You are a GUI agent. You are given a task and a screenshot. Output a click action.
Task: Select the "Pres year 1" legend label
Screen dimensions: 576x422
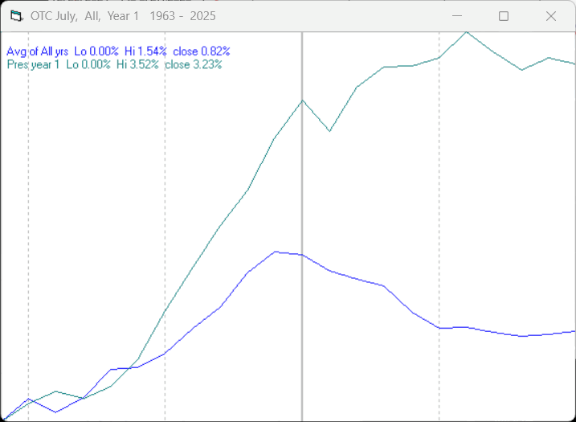click(x=33, y=65)
